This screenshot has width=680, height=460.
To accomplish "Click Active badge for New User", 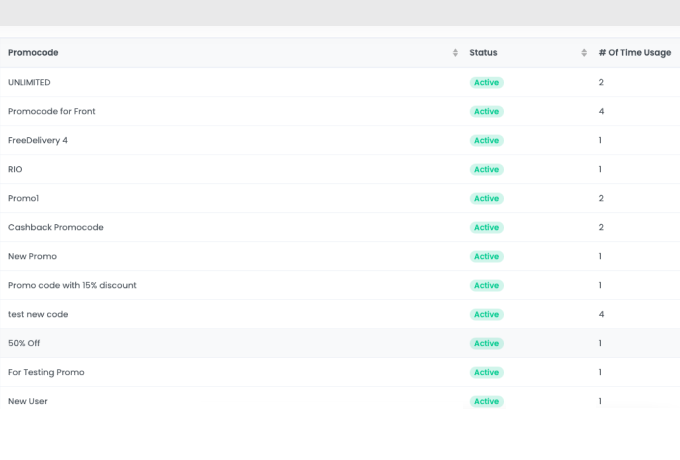I will point(487,401).
